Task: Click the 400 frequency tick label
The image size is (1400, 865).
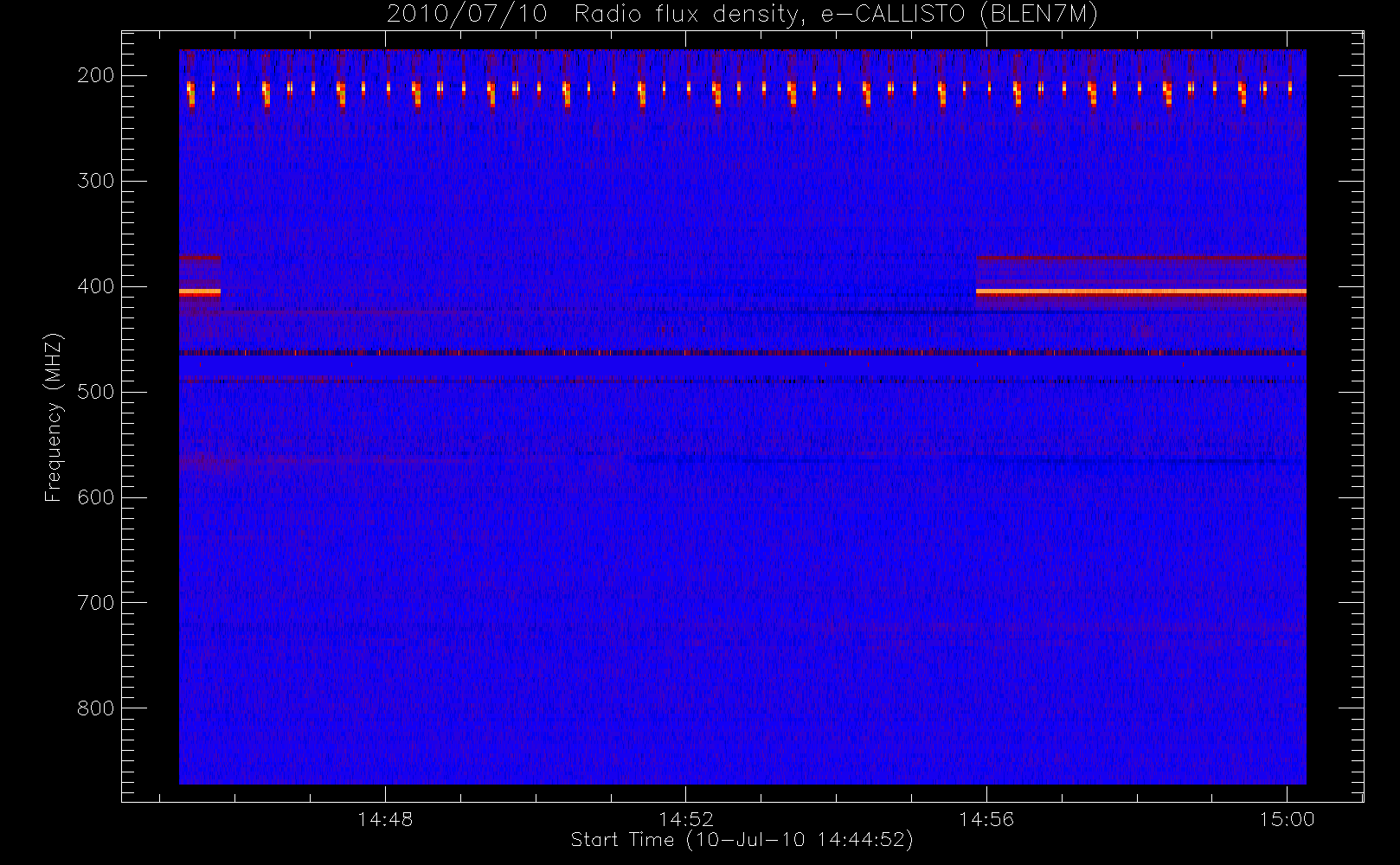Action: pos(96,286)
